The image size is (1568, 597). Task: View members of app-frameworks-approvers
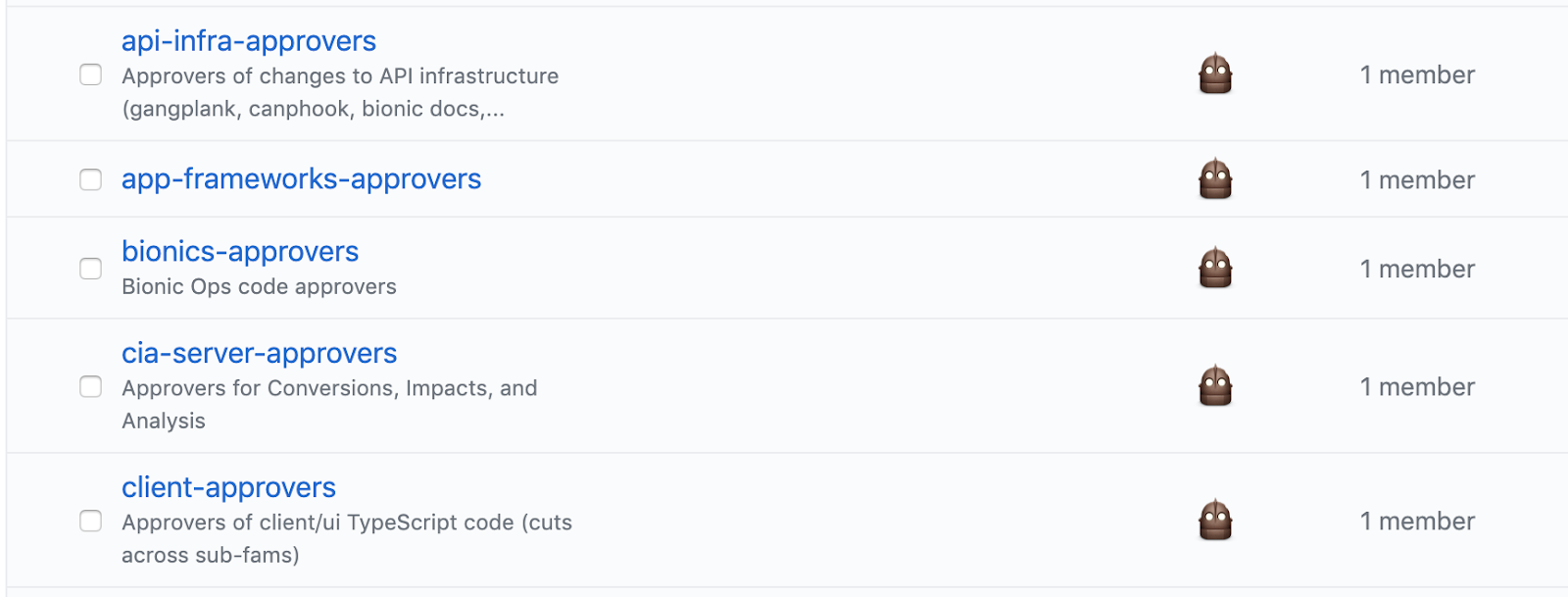(1417, 179)
